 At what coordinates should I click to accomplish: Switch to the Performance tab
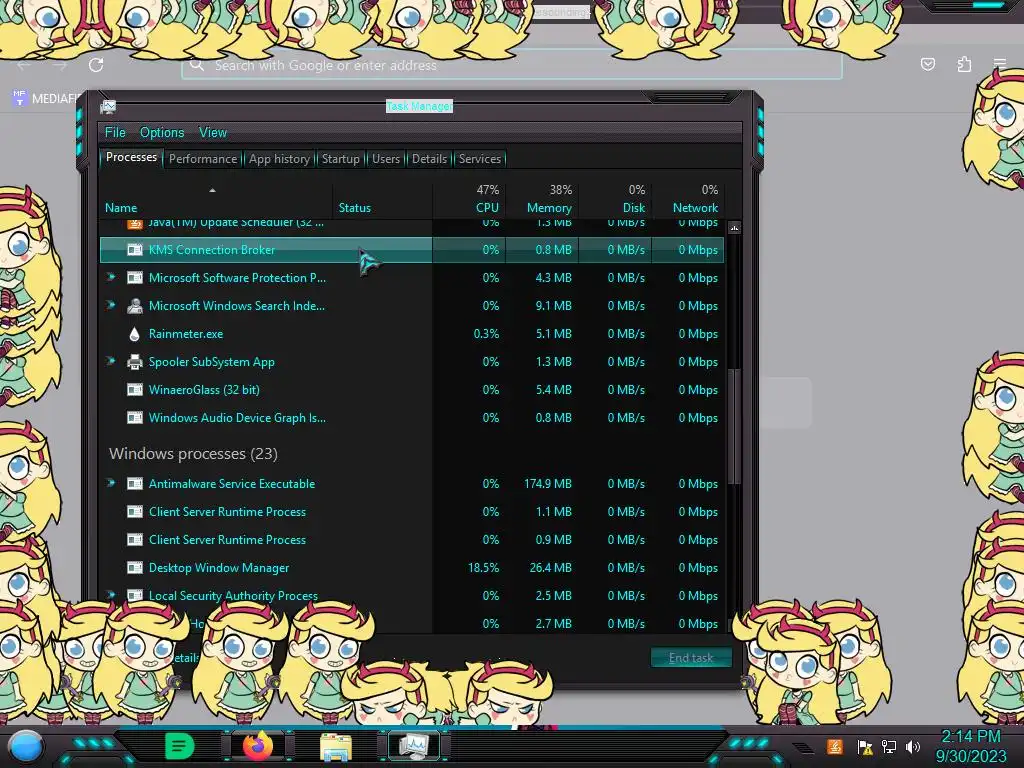[202, 159]
